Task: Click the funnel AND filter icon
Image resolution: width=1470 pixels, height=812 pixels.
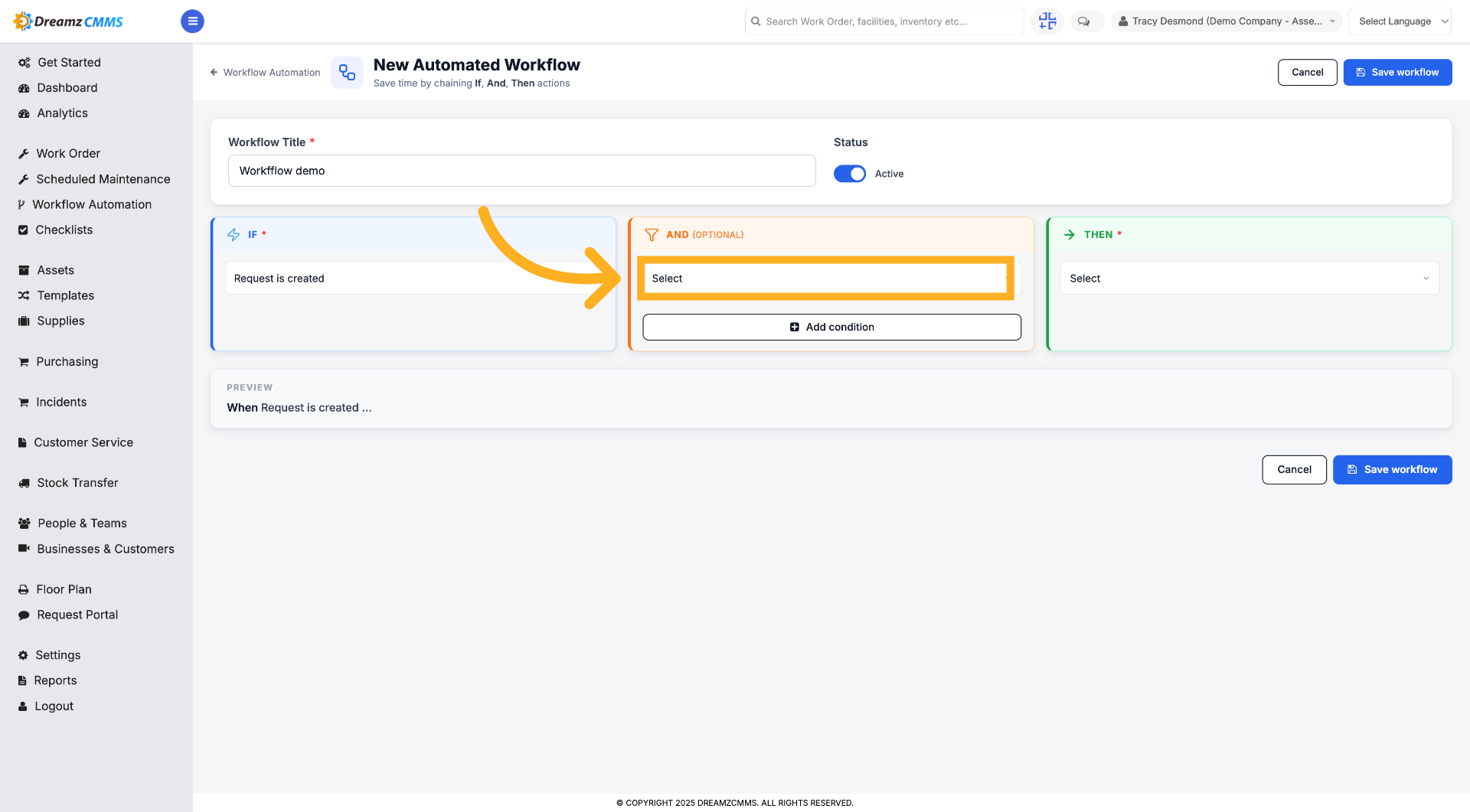Action: (x=652, y=235)
